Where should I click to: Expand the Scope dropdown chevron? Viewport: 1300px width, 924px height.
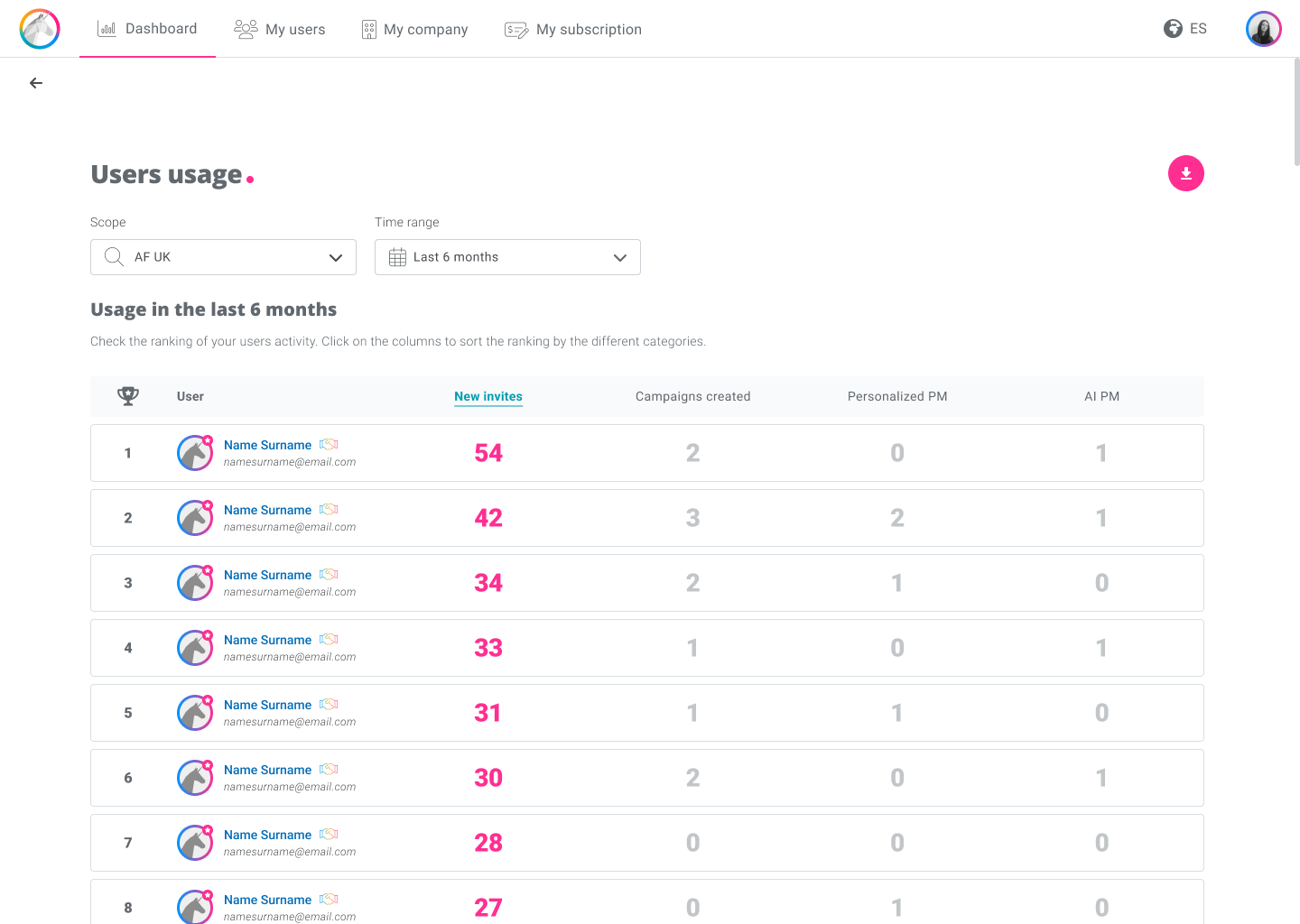tap(336, 257)
